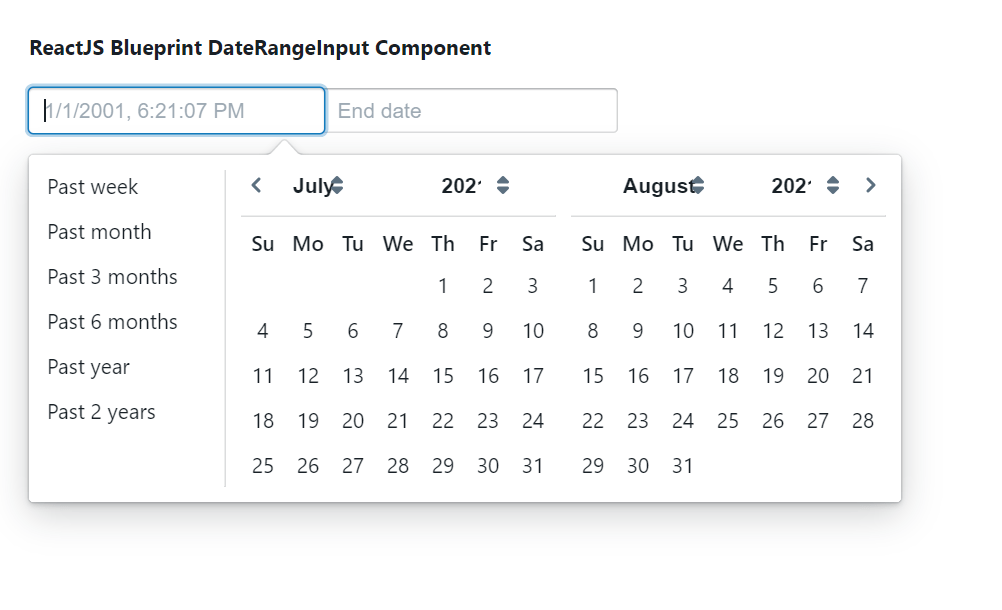The height and width of the screenshot is (610, 1002).
Task: Click the stepper caret beside August
Action: pyautogui.click(x=699, y=184)
